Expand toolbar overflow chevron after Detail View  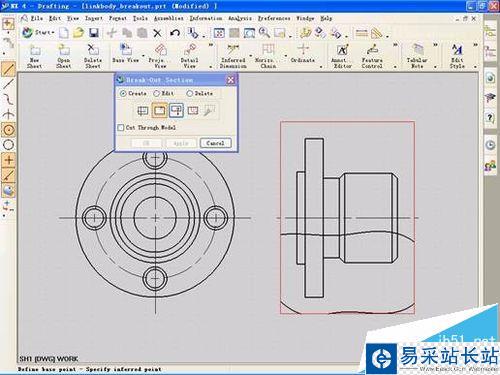tap(211, 45)
